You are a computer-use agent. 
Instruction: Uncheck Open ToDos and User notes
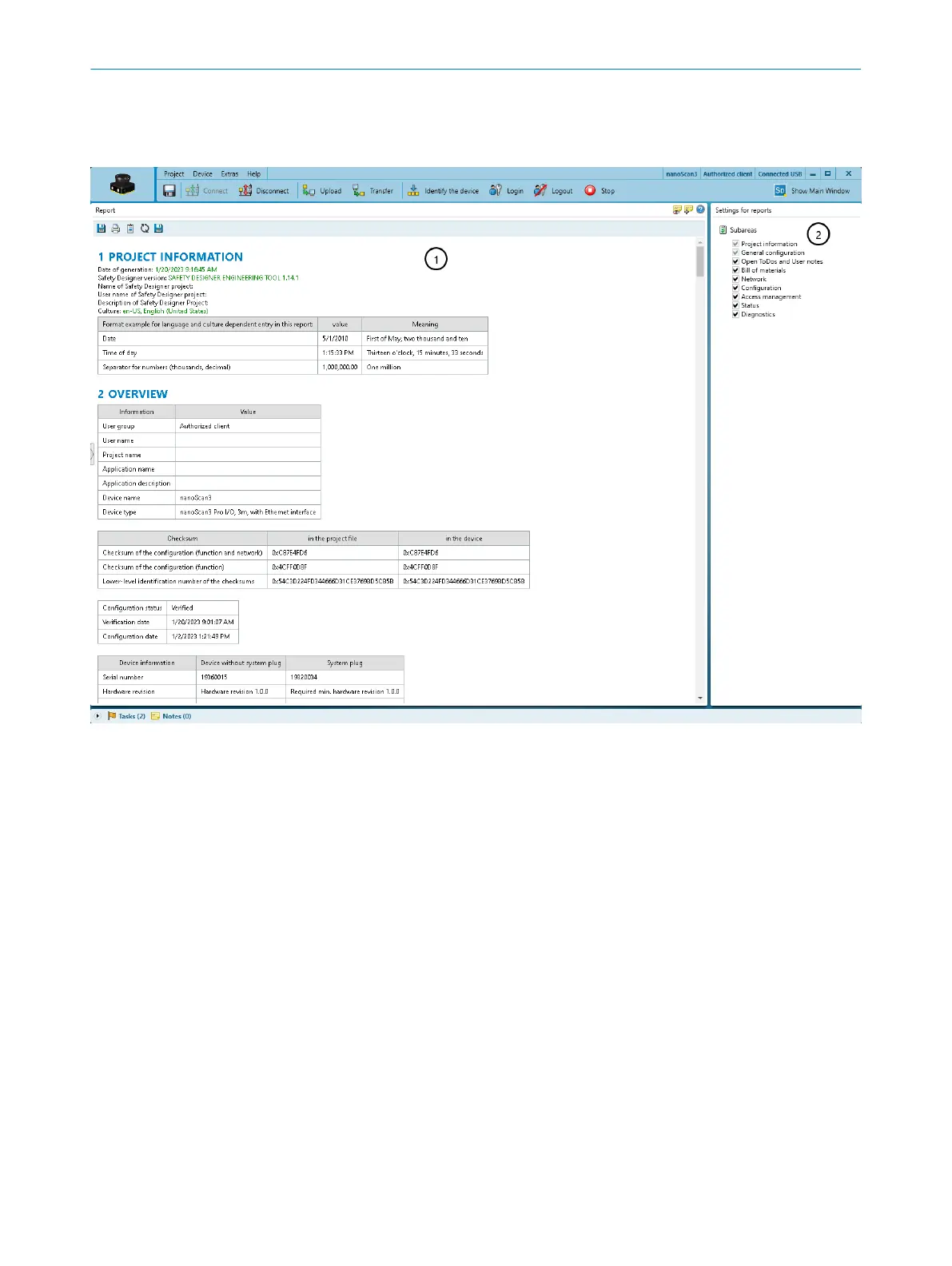pyautogui.click(x=735, y=261)
